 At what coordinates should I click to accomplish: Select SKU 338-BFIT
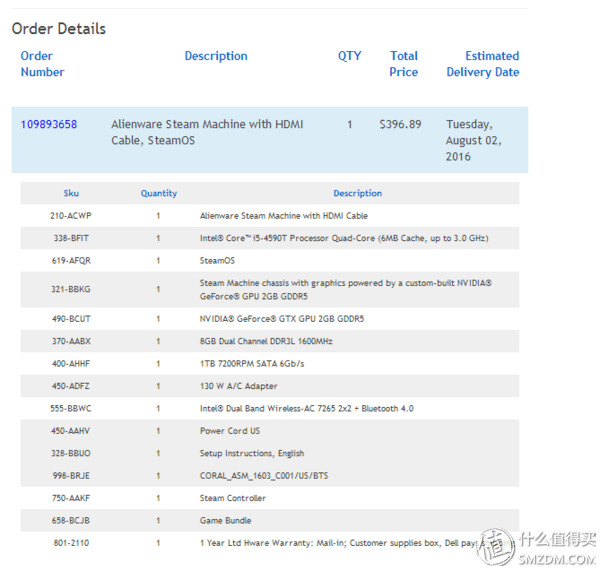(x=71, y=238)
